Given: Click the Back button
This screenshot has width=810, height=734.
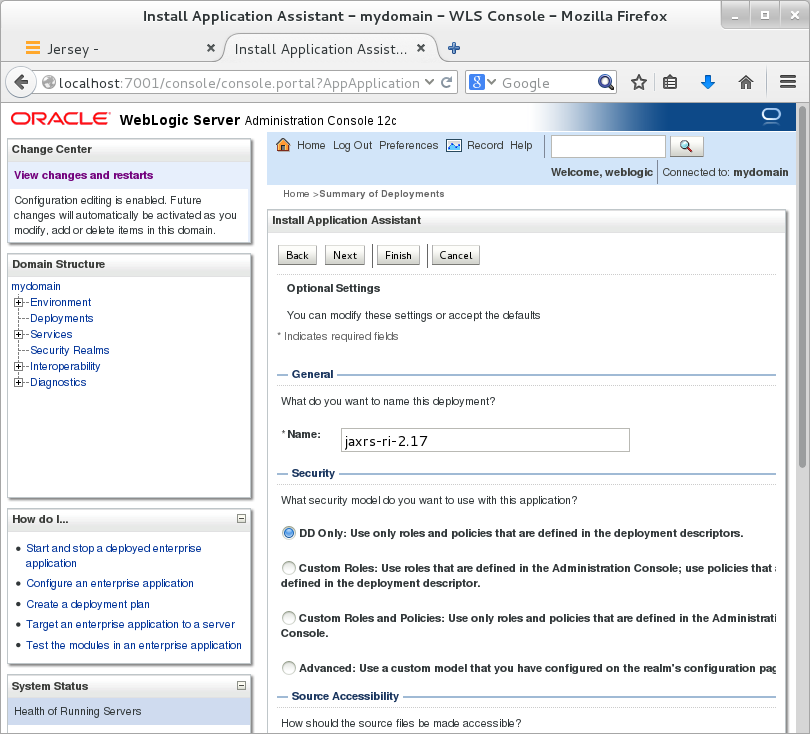Looking at the screenshot, I should tap(298, 255).
